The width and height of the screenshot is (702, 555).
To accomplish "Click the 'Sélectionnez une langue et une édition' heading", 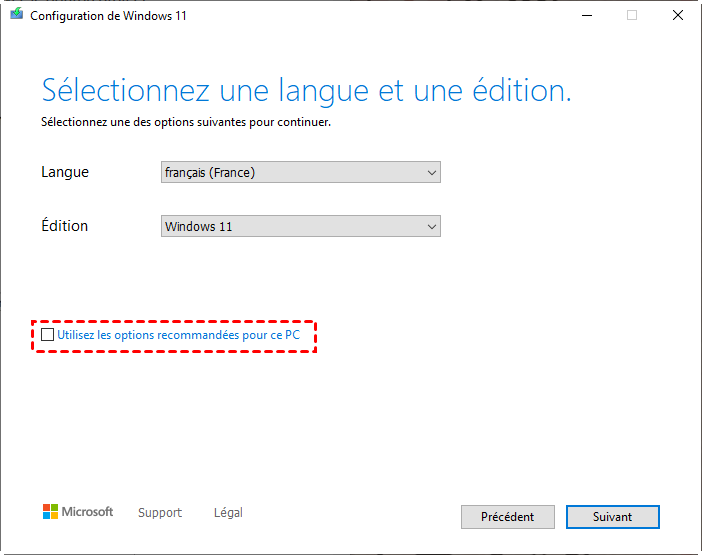I will (x=306, y=91).
